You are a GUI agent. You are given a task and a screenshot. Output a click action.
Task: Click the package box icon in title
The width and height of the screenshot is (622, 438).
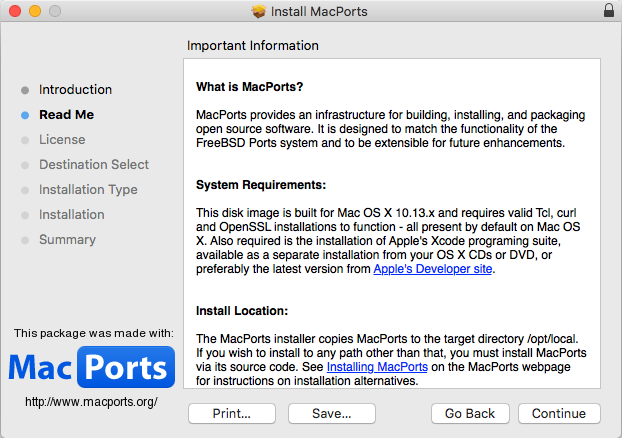tap(258, 11)
